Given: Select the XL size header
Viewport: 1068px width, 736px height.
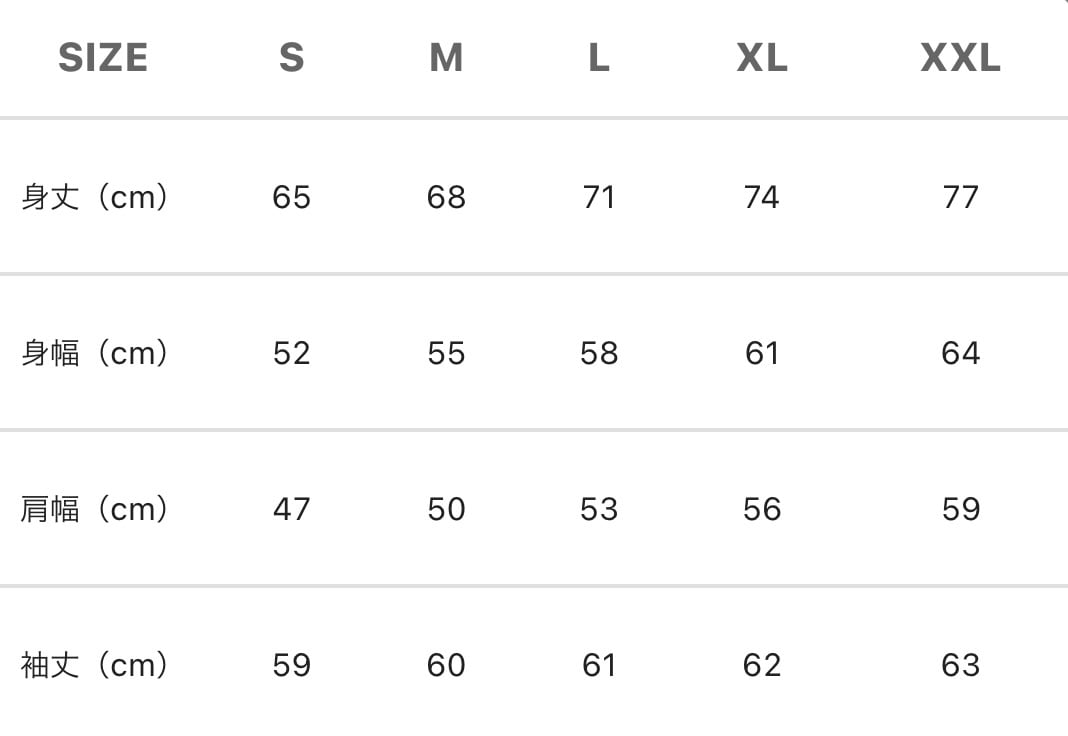Looking at the screenshot, I should 762,57.
